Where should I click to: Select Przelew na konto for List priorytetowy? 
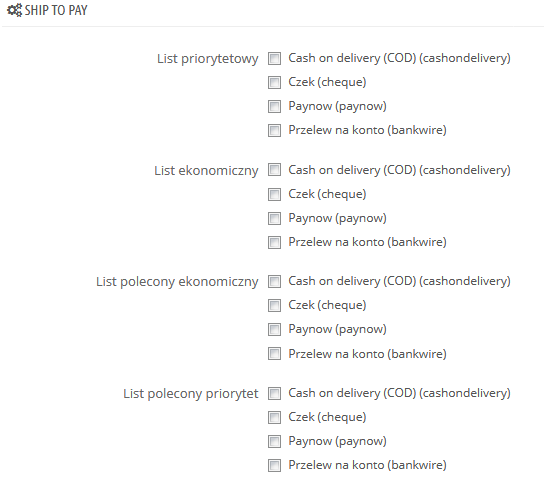(x=274, y=130)
